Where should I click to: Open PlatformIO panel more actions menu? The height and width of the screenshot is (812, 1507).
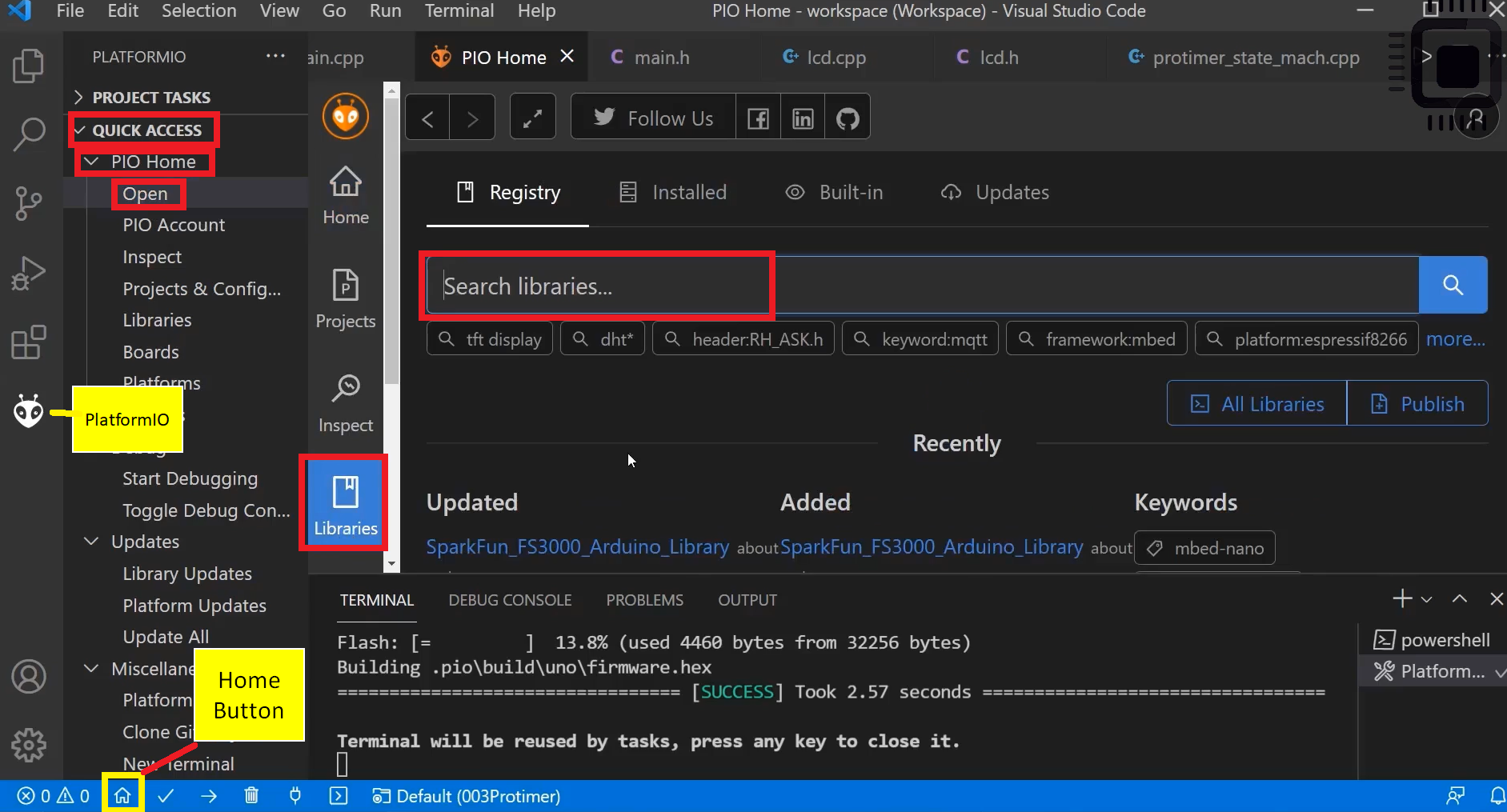pos(275,56)
